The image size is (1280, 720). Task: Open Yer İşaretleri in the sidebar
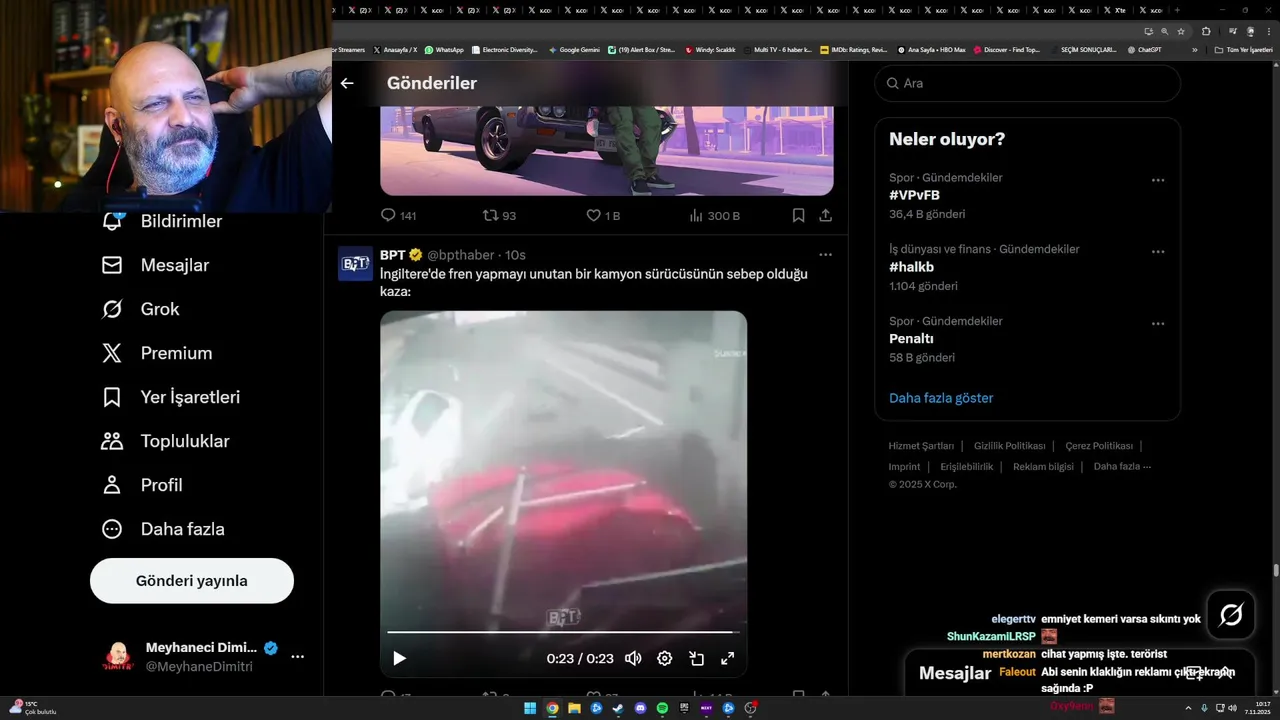point(171,397)
